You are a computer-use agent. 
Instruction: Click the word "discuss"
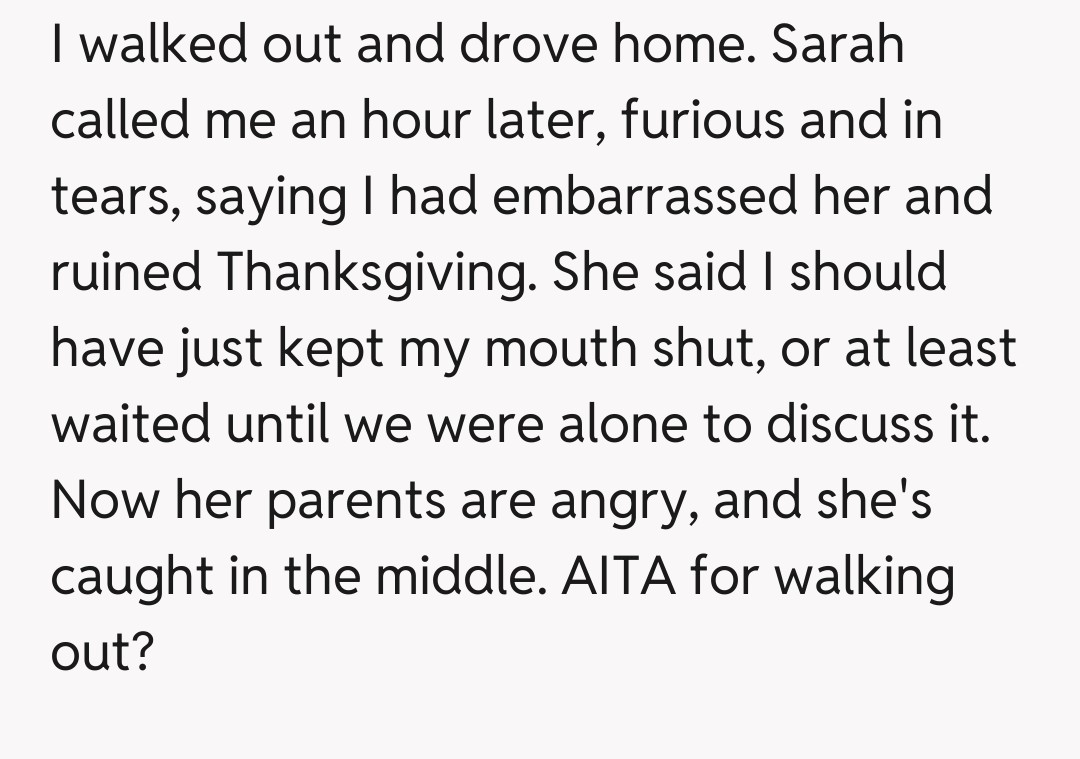tap(853, 424)
